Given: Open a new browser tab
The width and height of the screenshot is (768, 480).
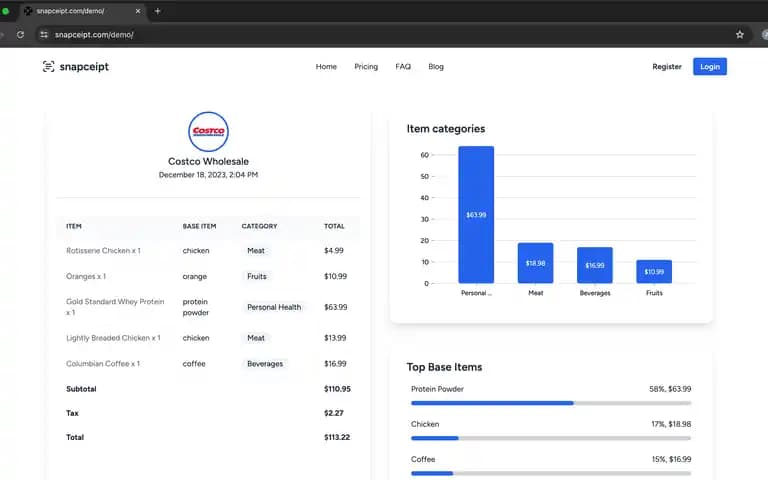Looking at the screenshot, I should pos(157,11).
